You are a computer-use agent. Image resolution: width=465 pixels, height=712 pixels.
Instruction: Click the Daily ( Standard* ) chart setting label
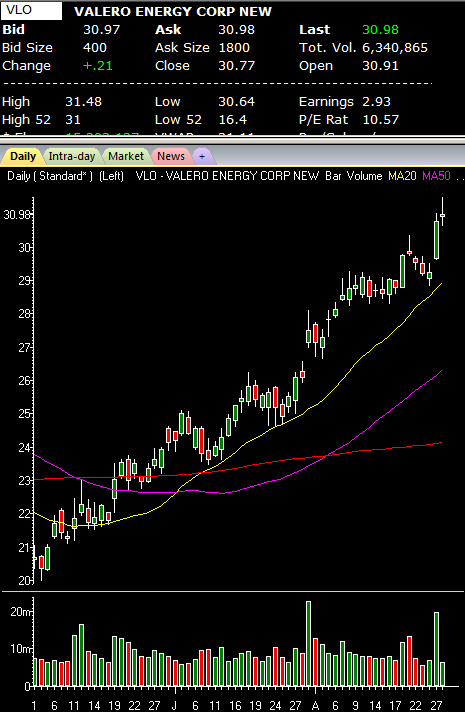pos(49,176)
